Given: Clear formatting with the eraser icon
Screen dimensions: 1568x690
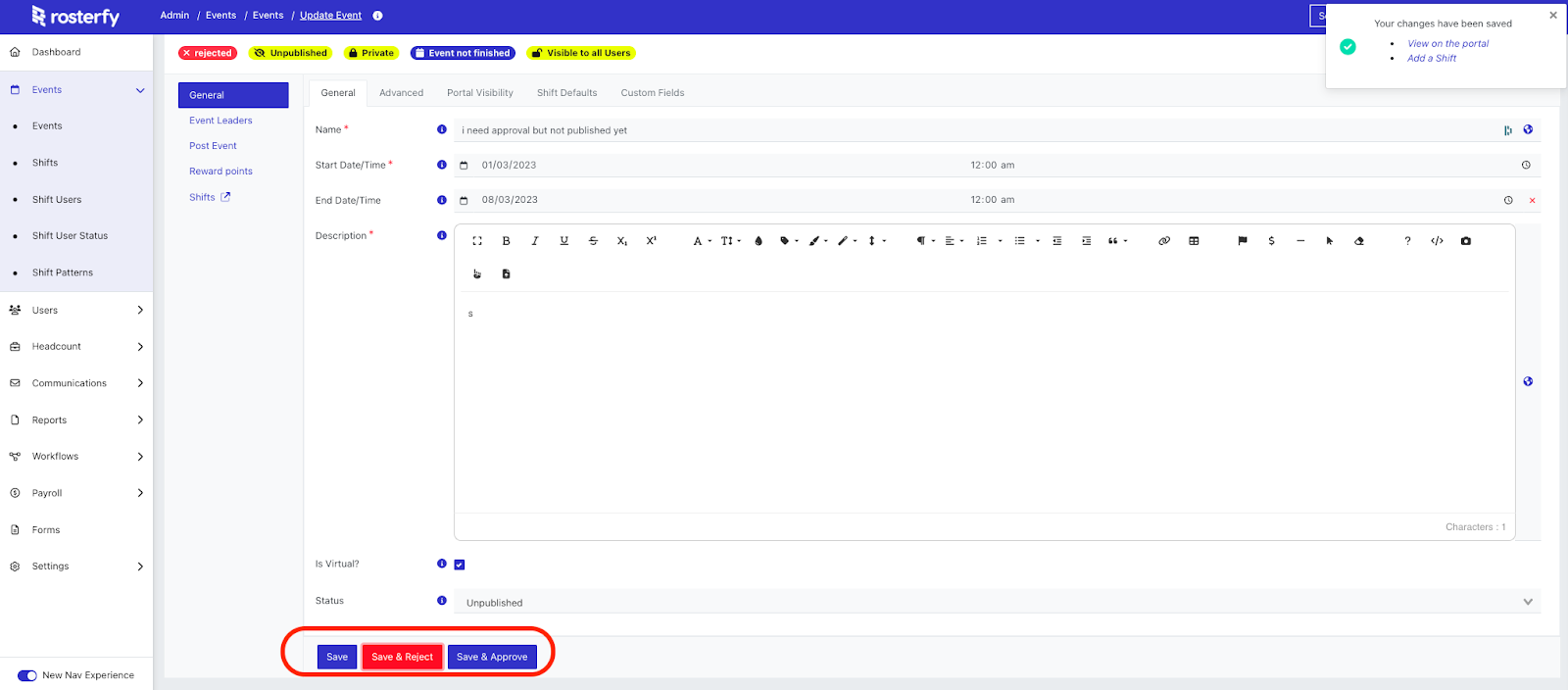Looking at the screenshot, I should [x=1359, y=241].
